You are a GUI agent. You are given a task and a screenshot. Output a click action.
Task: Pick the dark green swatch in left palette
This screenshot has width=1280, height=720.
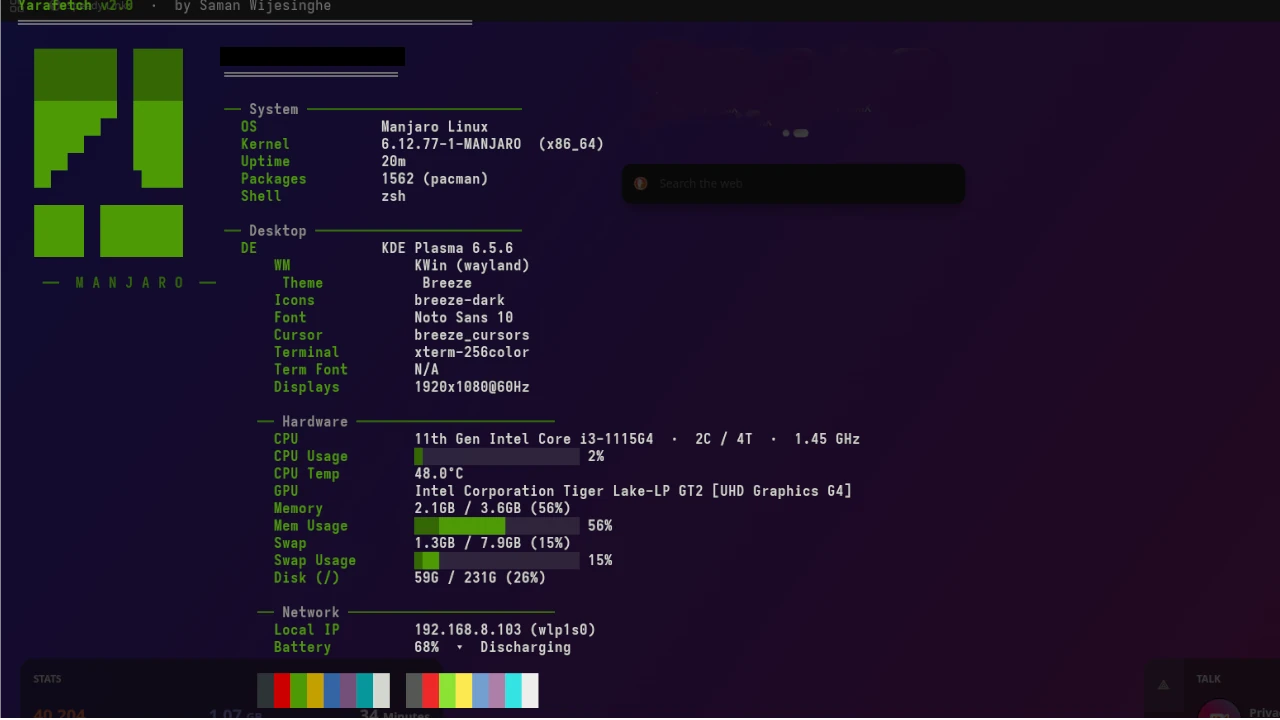click(298, 691)
